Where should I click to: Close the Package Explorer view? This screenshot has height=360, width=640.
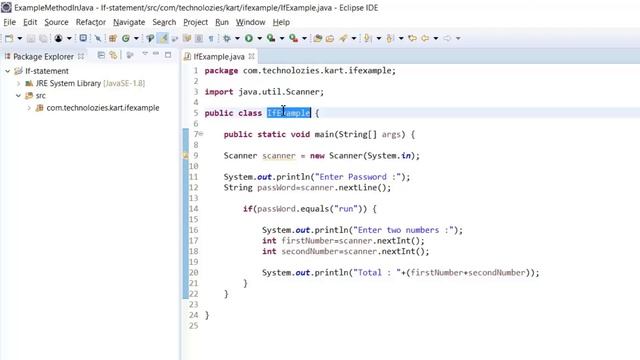(x=81, y=56)
